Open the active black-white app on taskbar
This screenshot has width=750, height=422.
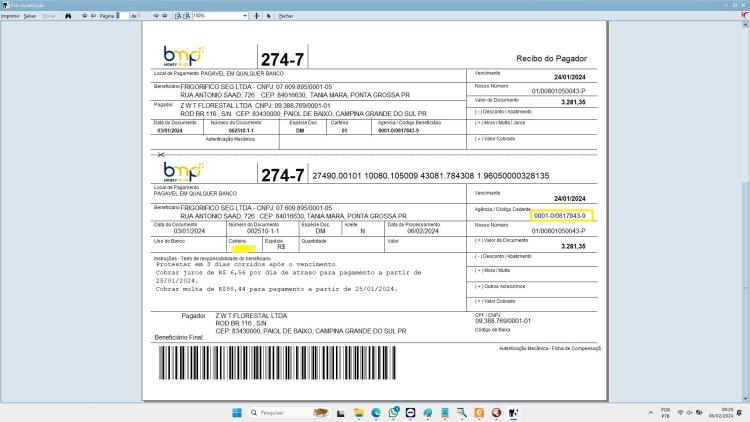(x=513, y=412)
